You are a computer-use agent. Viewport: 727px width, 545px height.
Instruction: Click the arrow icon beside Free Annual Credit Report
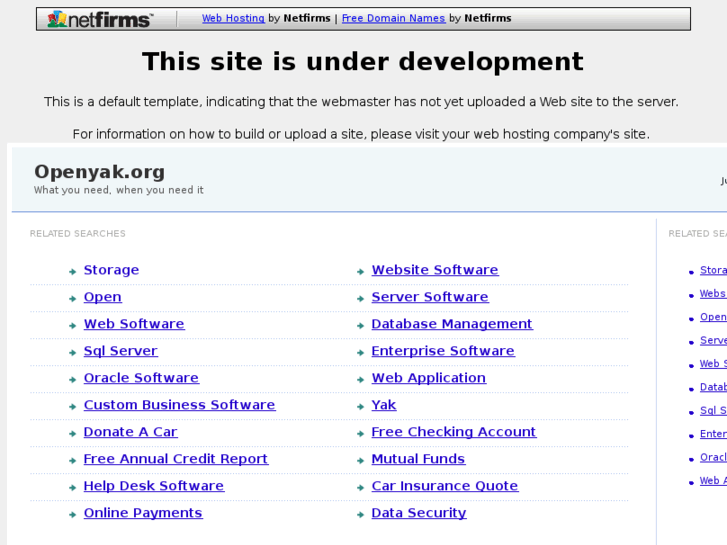pos(72,460)
